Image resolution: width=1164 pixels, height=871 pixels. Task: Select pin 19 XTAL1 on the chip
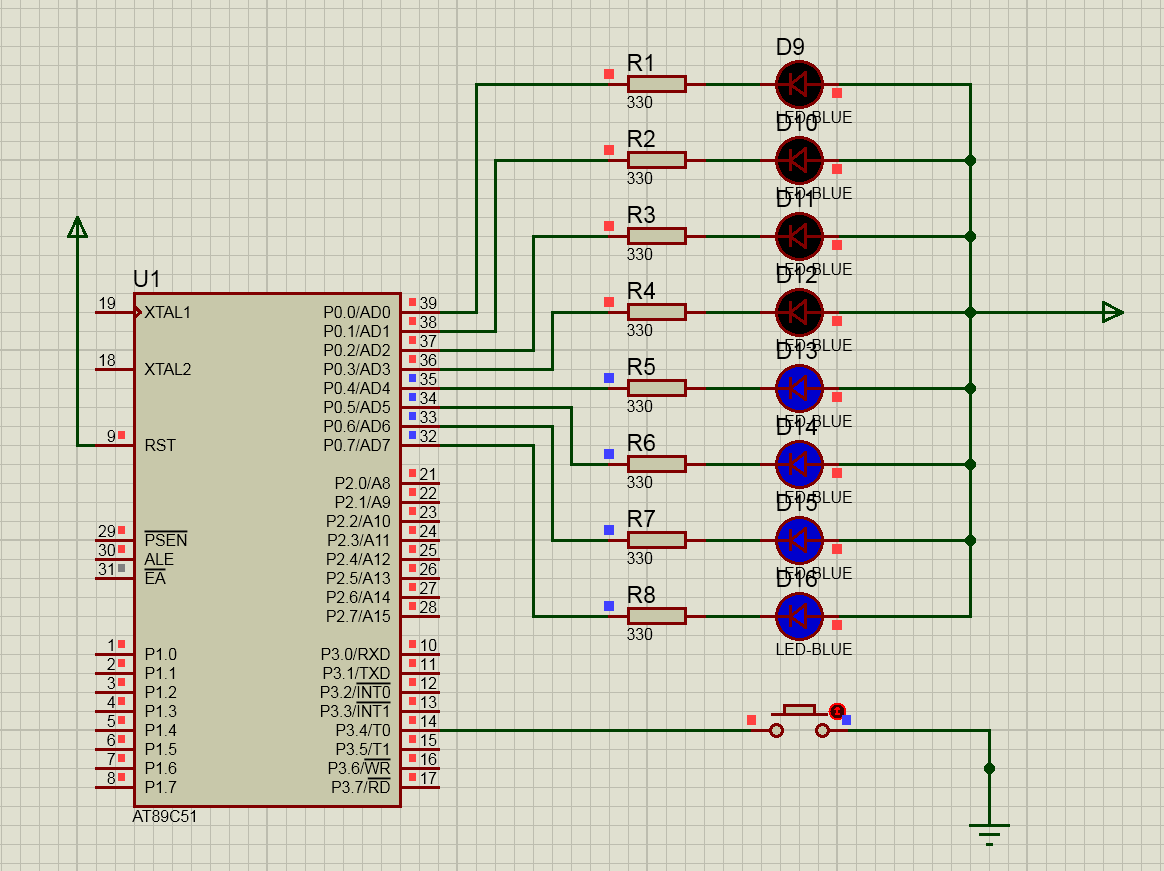pyautogui.click(x=114, y=312)
